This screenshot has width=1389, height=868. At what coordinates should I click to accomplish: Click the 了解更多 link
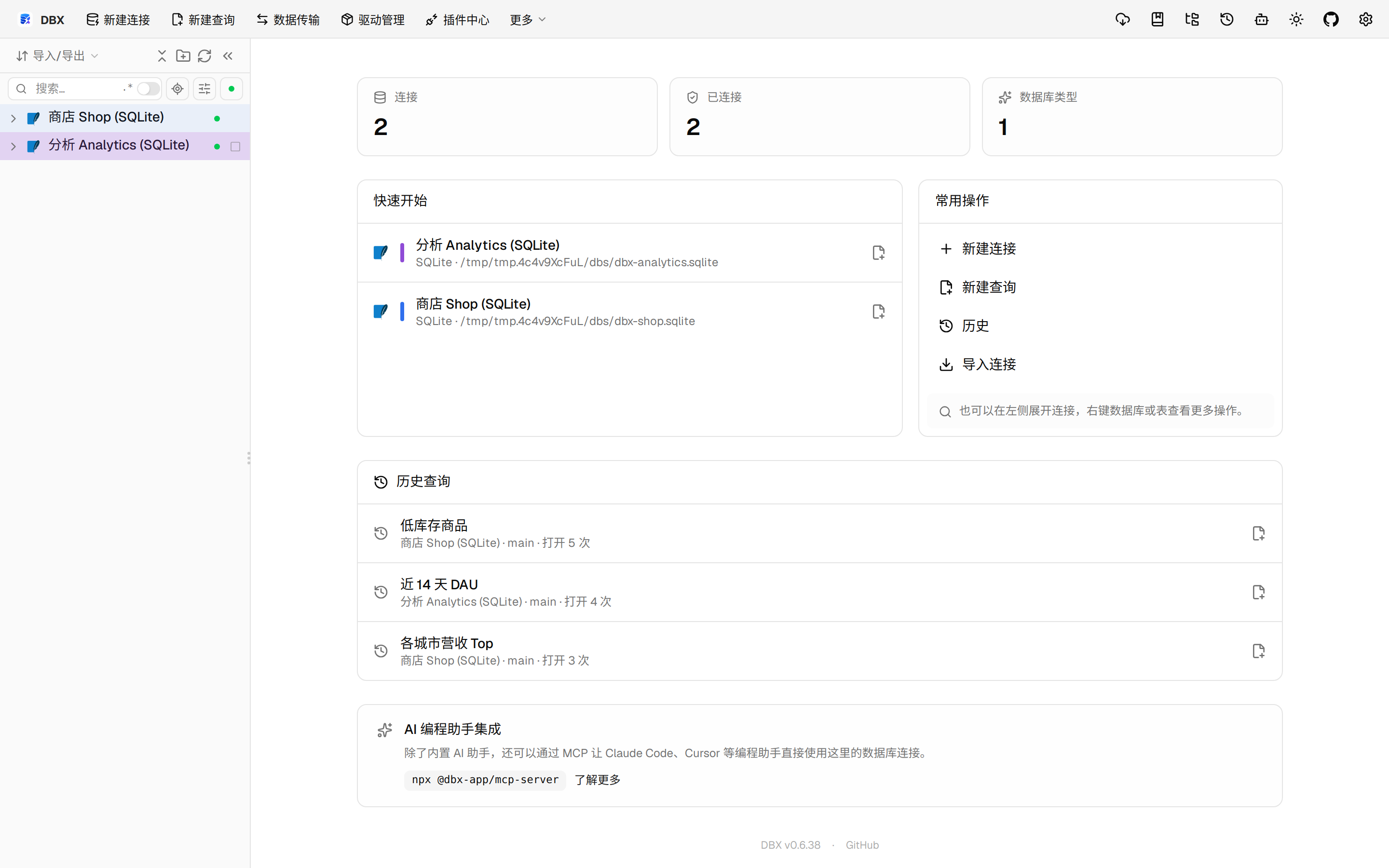pyautogui.click(x=598, y=780)
